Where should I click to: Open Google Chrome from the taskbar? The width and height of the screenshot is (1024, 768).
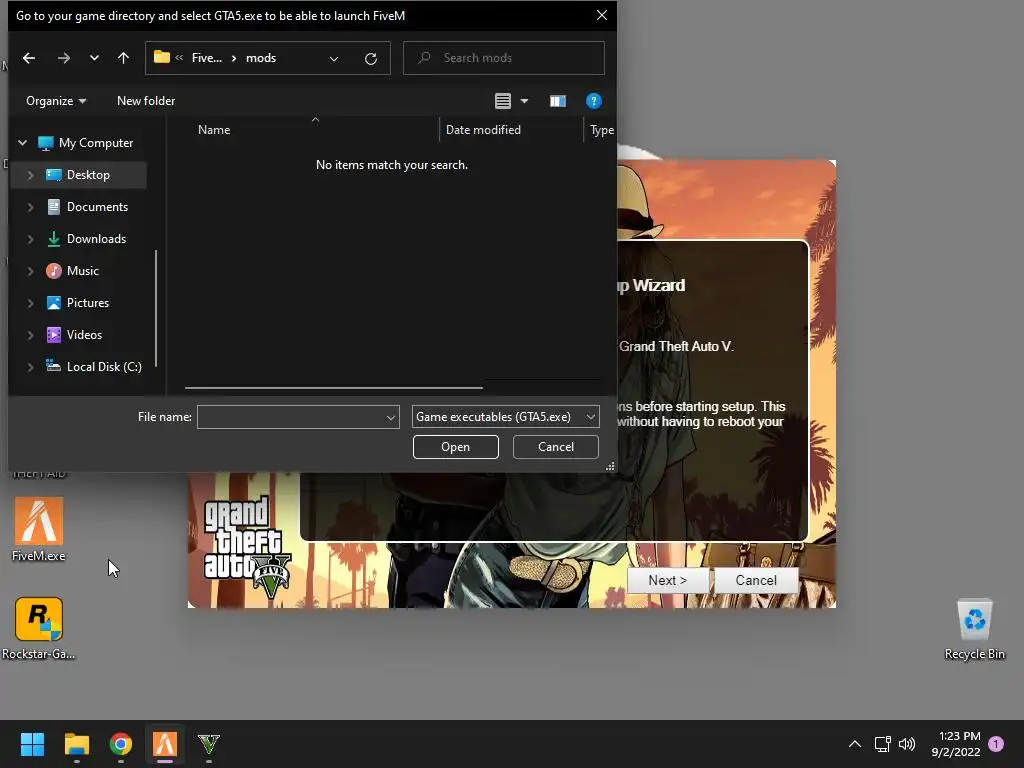pyautogui.click(x=121, y=744)
